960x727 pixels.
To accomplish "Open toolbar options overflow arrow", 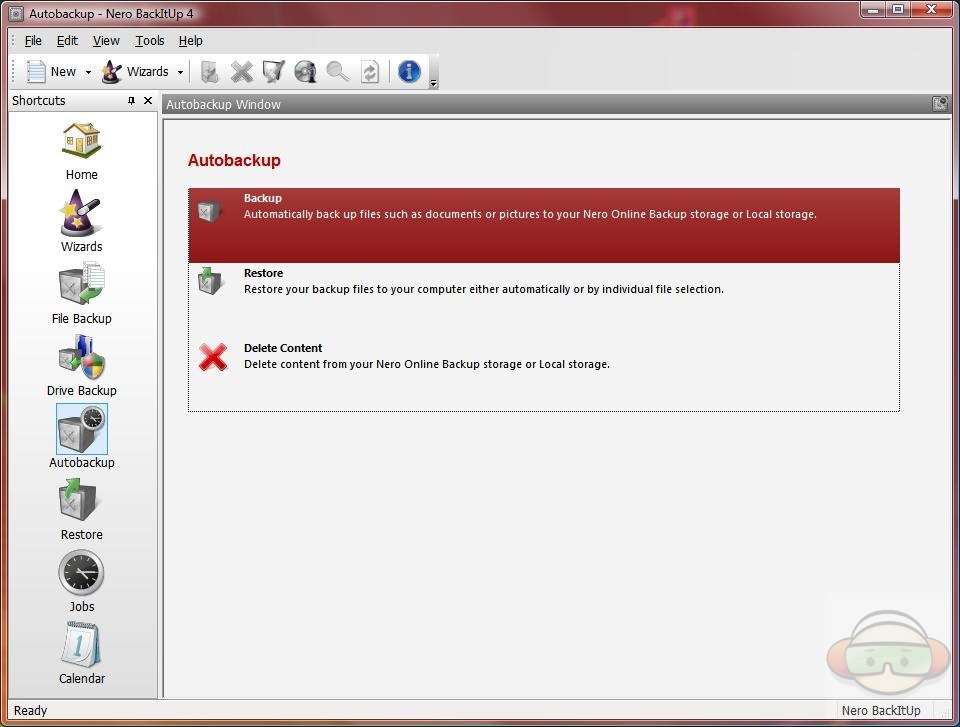I will [433, 84].
